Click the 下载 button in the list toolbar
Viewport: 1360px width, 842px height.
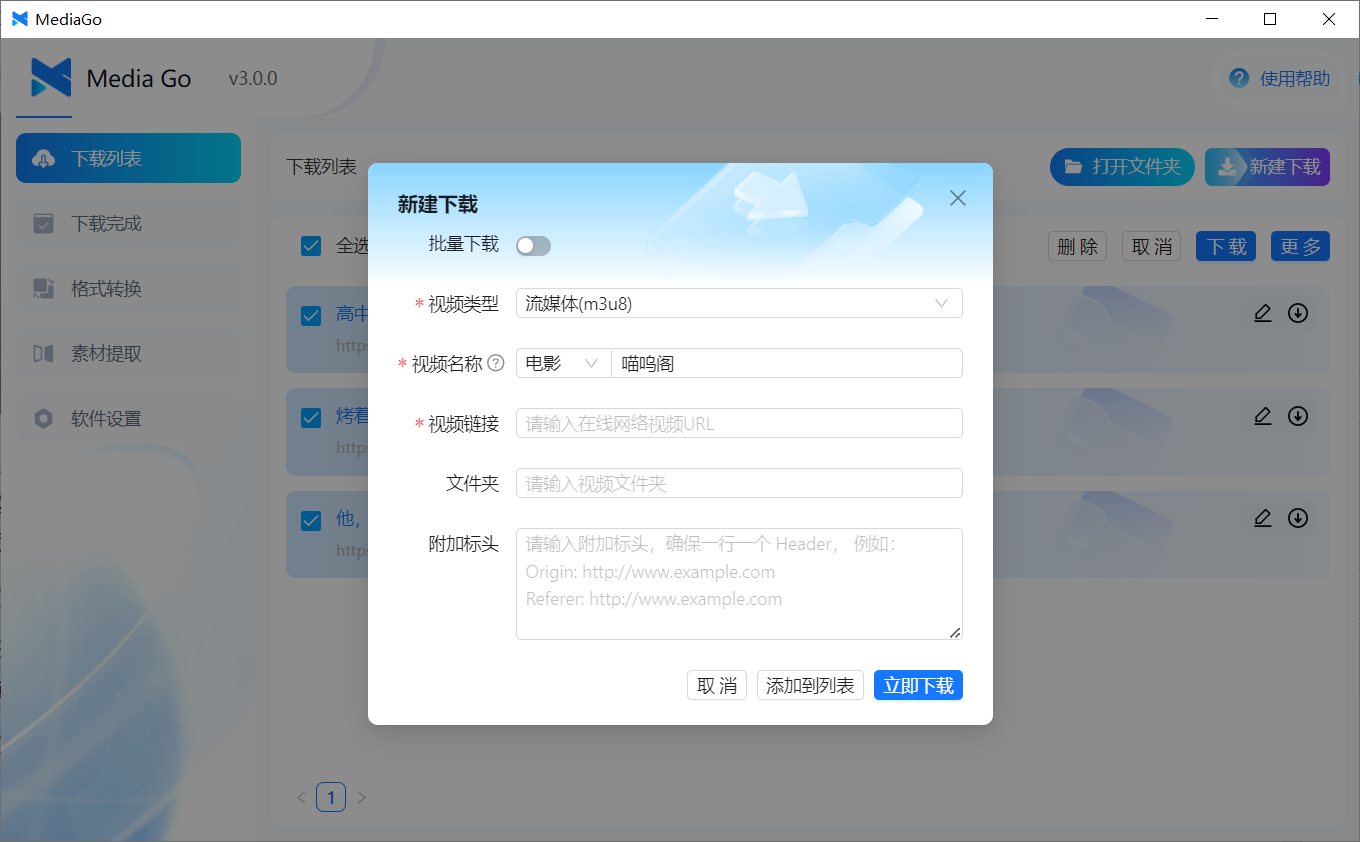pyautogui.click(x=1226, y=246)
